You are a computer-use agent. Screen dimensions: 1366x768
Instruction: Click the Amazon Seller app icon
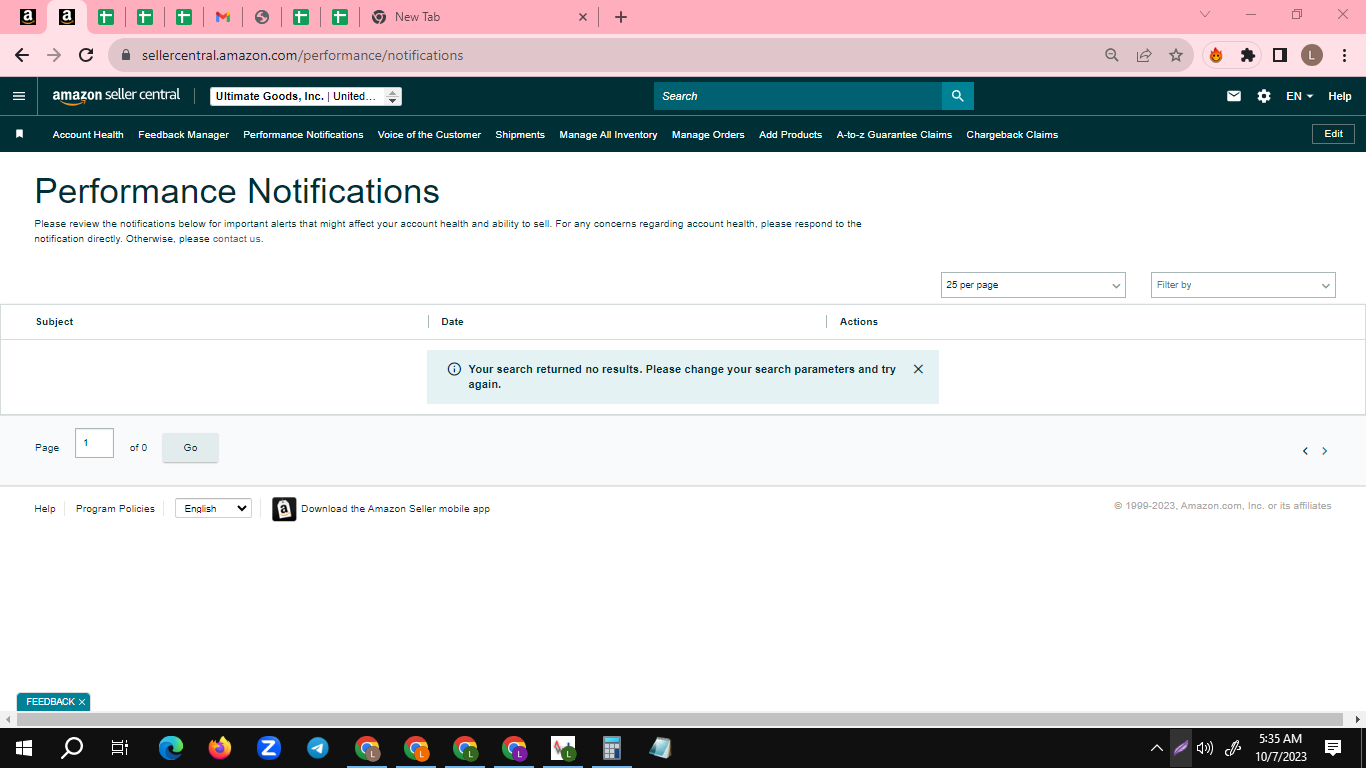(284, 509)
